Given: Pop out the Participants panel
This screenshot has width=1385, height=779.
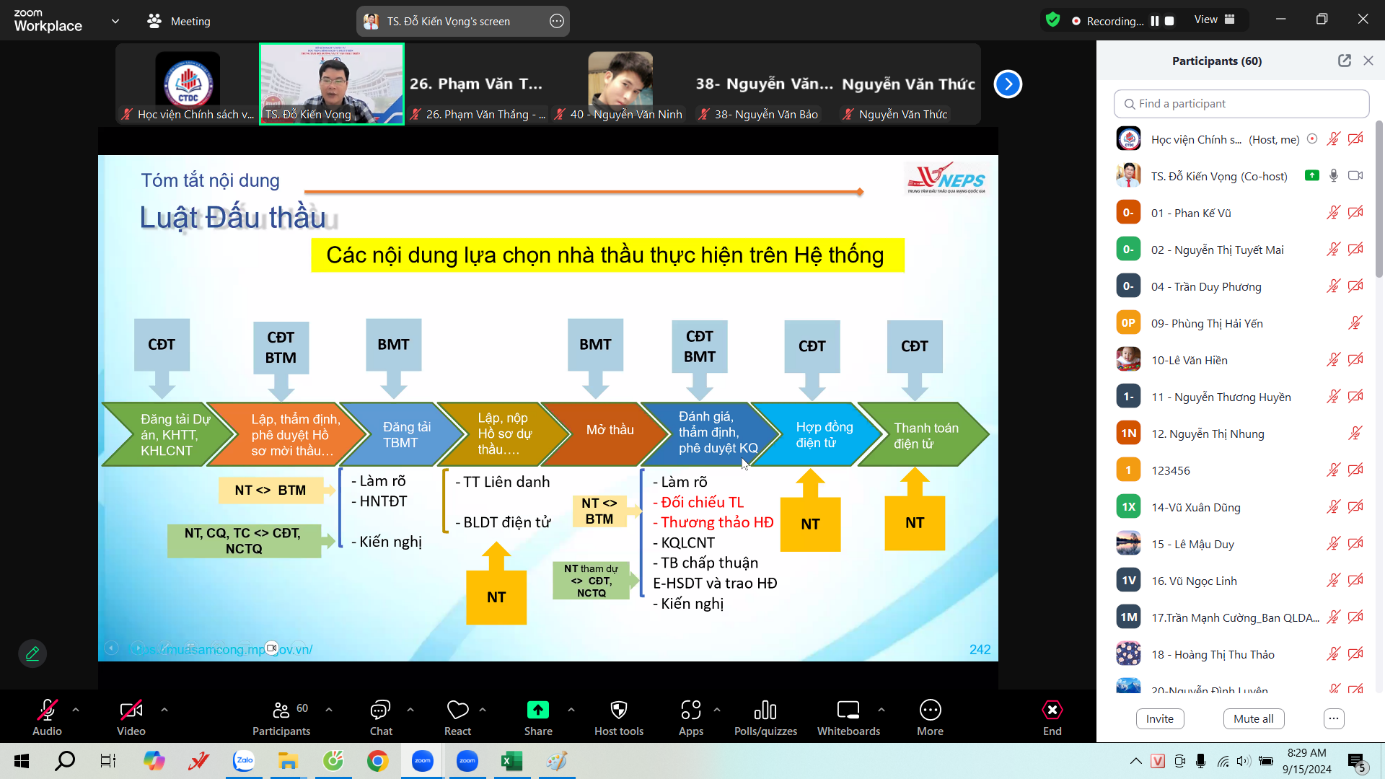Looking at the screenshot, I should 1344,61.
